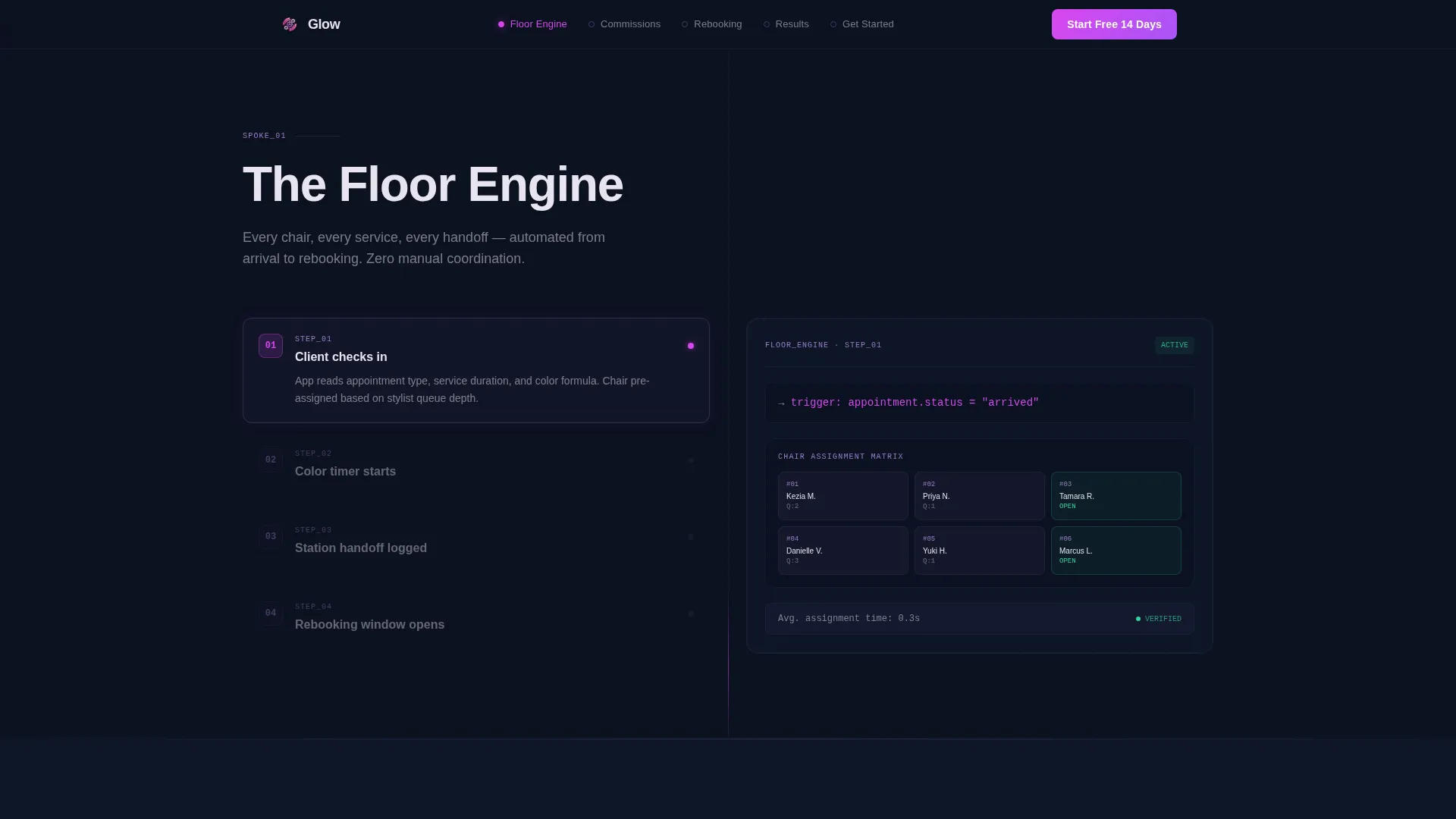Open the Get Started nav item
The image size is (1456, 819).
coord(862,24)
